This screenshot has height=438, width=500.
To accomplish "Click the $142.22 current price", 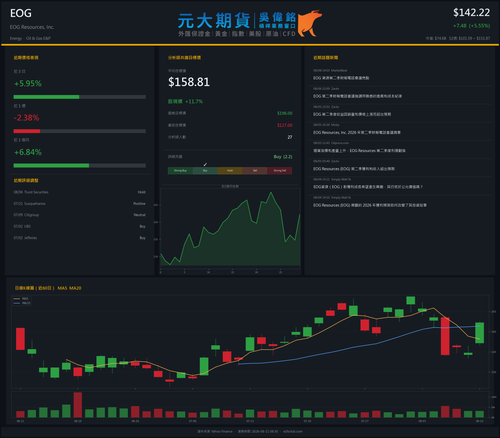I will (471, 13).
